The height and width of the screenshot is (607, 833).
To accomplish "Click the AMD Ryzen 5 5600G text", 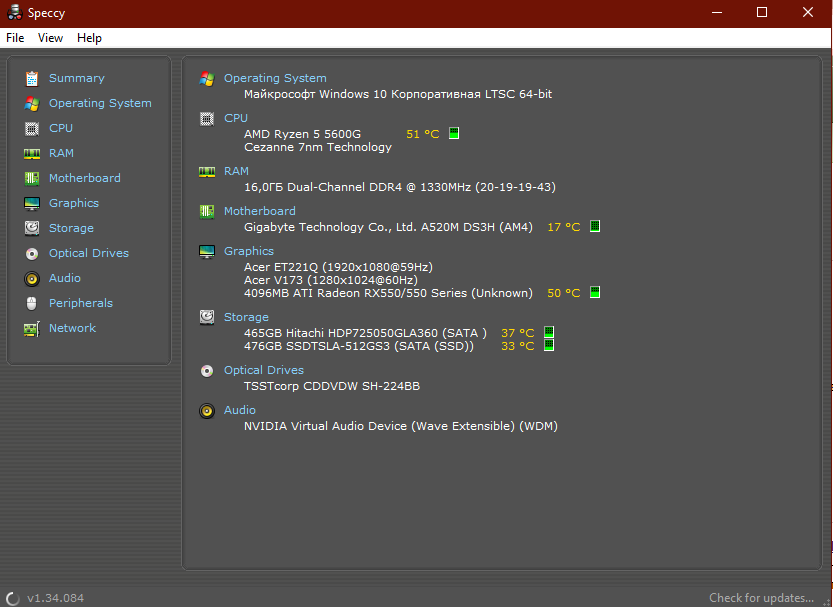I will click(302, 134).
